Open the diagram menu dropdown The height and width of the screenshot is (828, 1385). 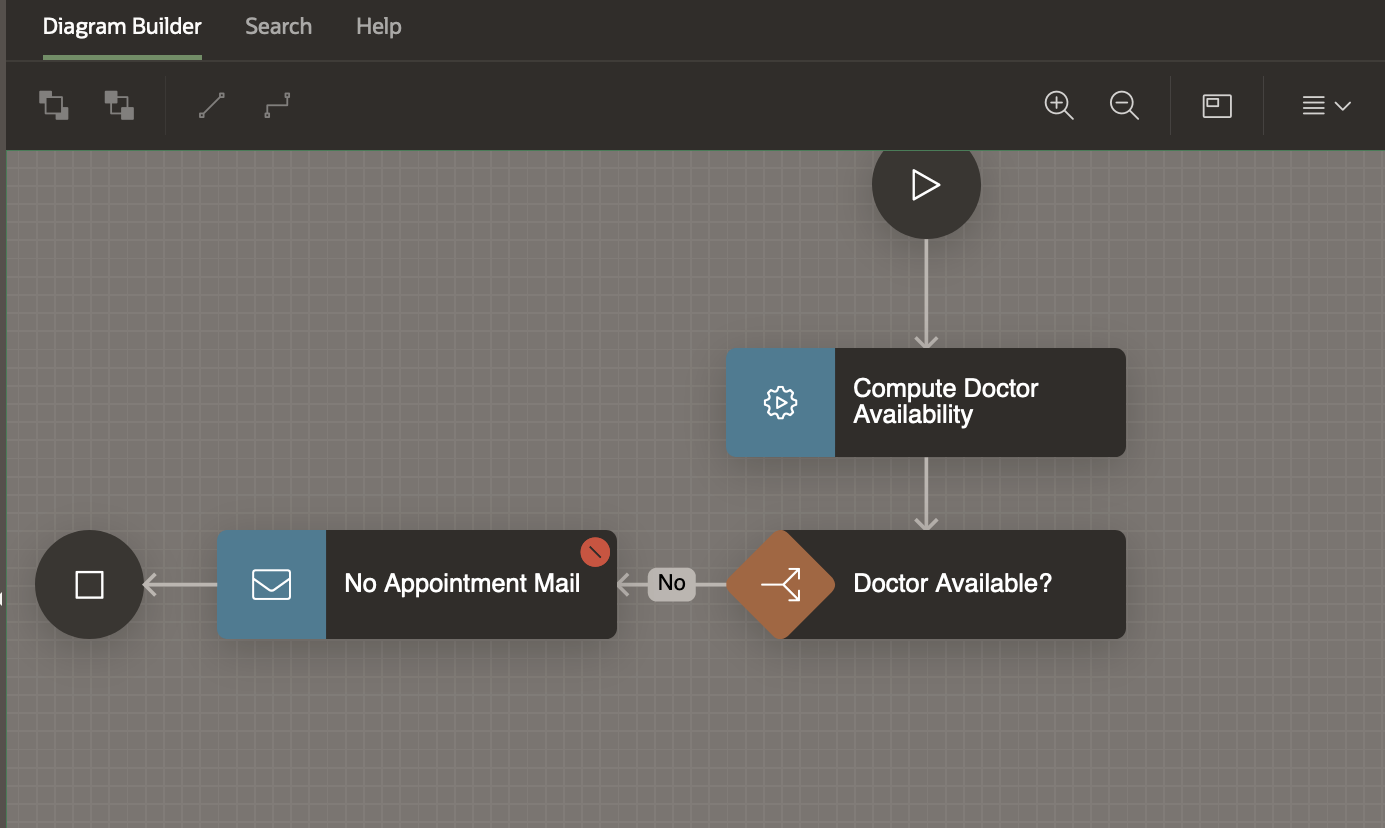pos(1326,105)
